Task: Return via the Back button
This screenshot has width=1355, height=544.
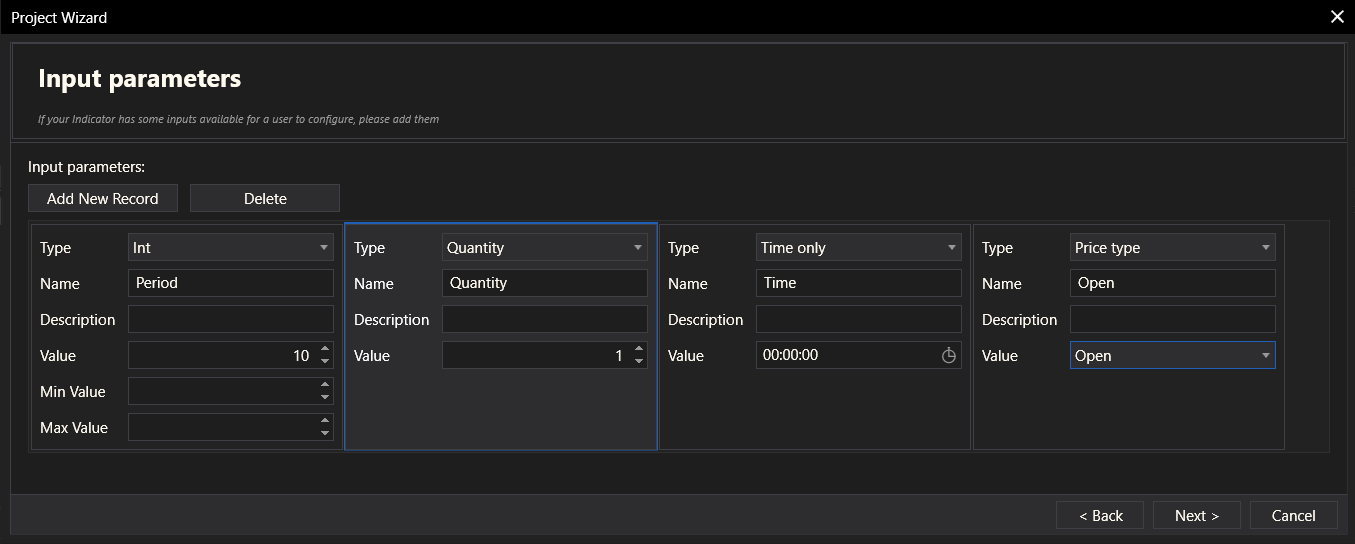Action: [x=1100, y=515]
